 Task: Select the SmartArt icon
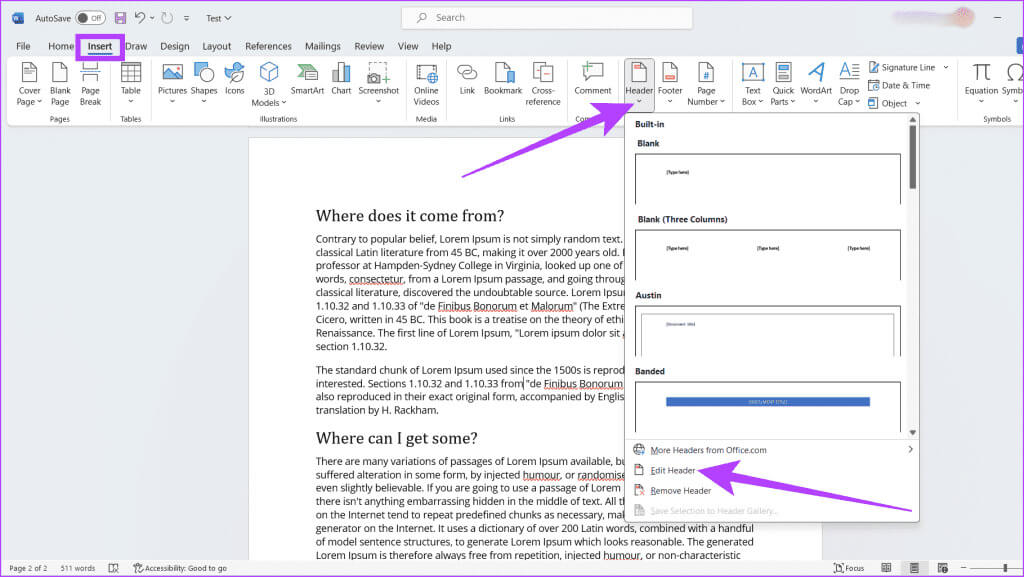(x=307, y=82)
